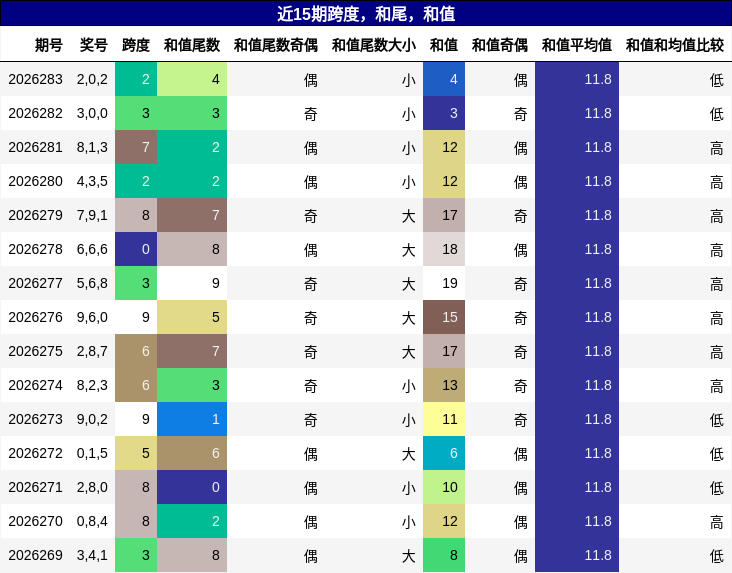The height and width of the screenshot is (573, 732).
Task: Click the 跨度 cell 7 in row 2026281
Action: [x=136, y=148]
